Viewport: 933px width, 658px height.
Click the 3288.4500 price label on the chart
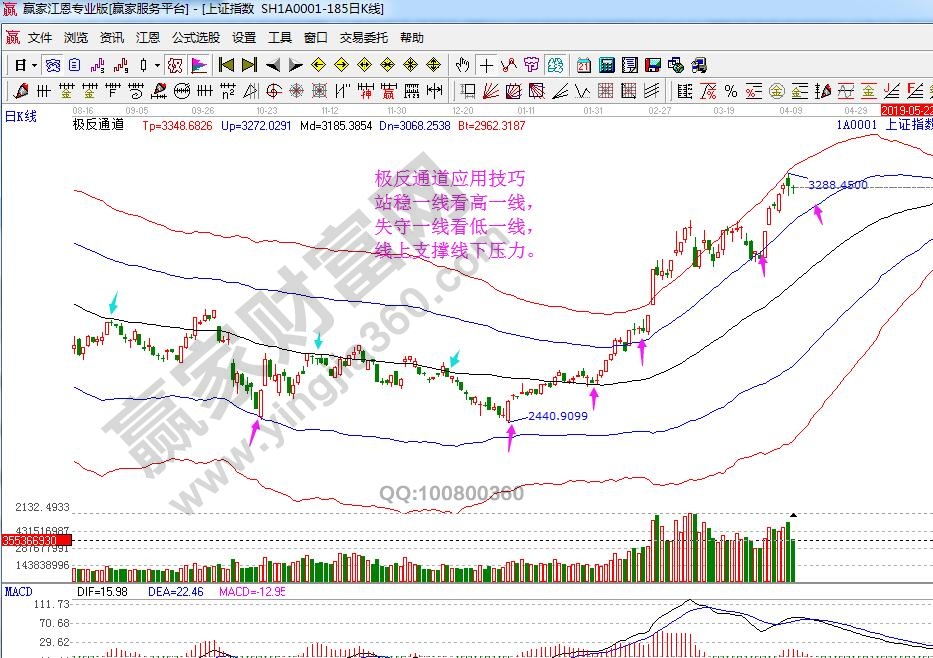coord(838,185)
